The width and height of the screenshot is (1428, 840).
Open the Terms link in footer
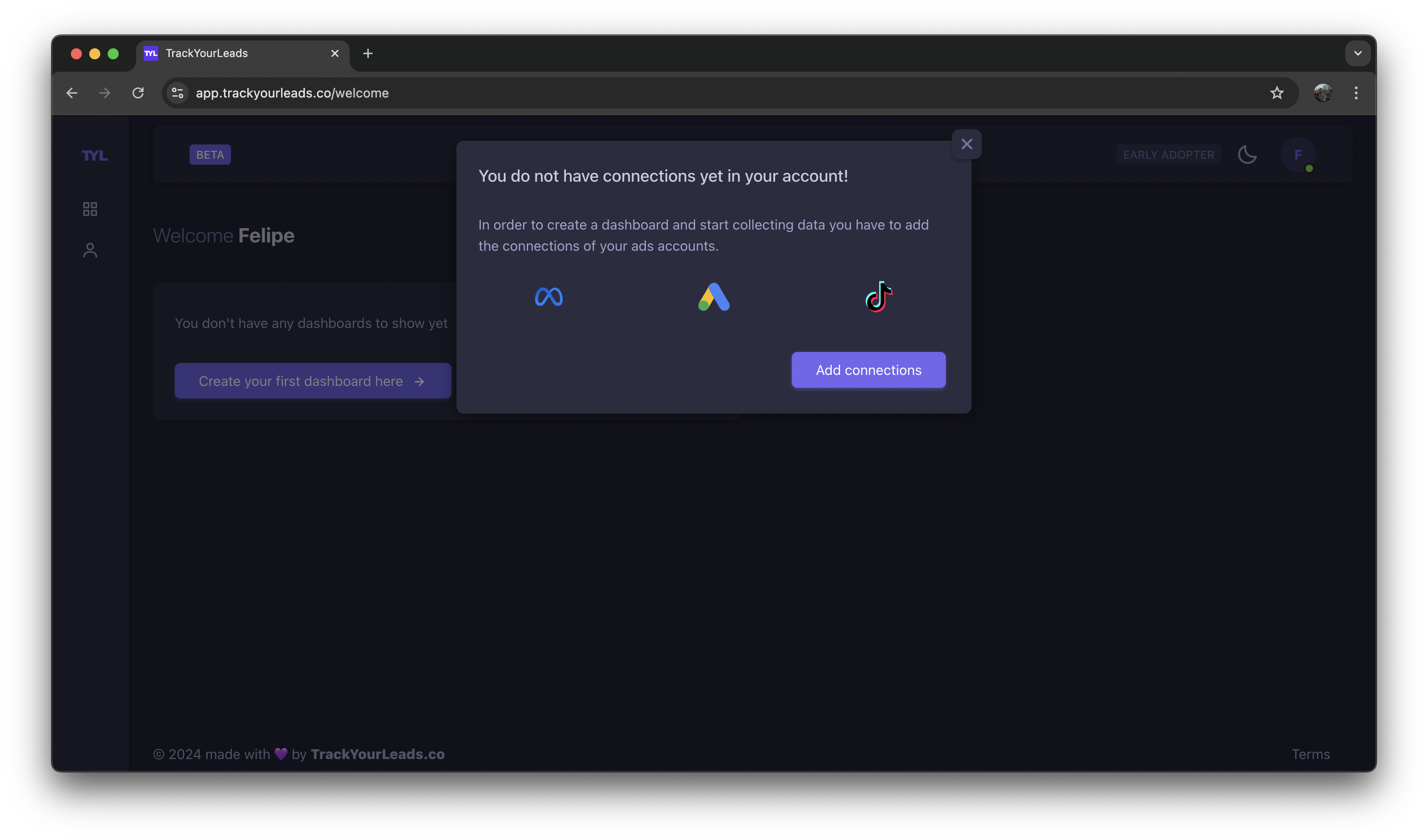click(x=1311, y=754)
